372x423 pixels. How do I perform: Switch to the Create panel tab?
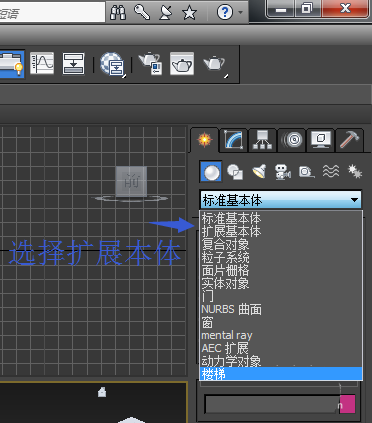(x=205, y=139)
